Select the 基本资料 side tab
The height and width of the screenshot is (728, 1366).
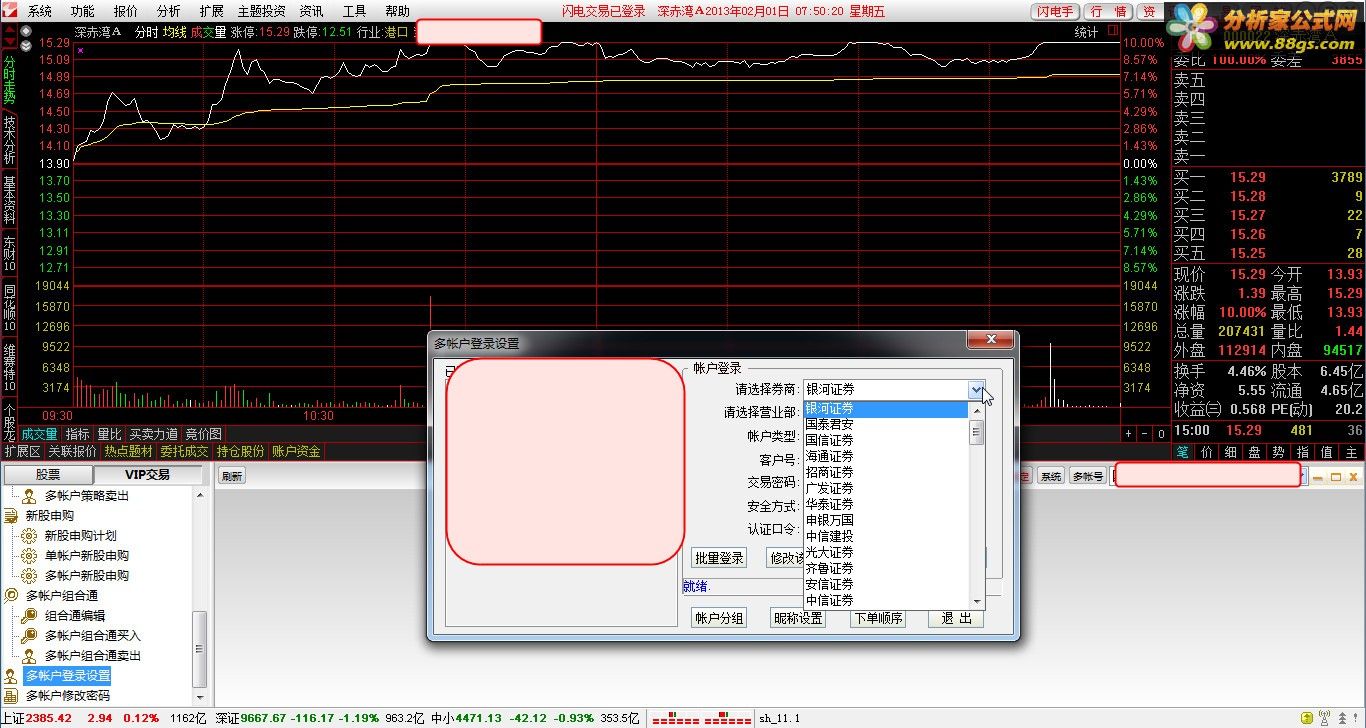9,200
